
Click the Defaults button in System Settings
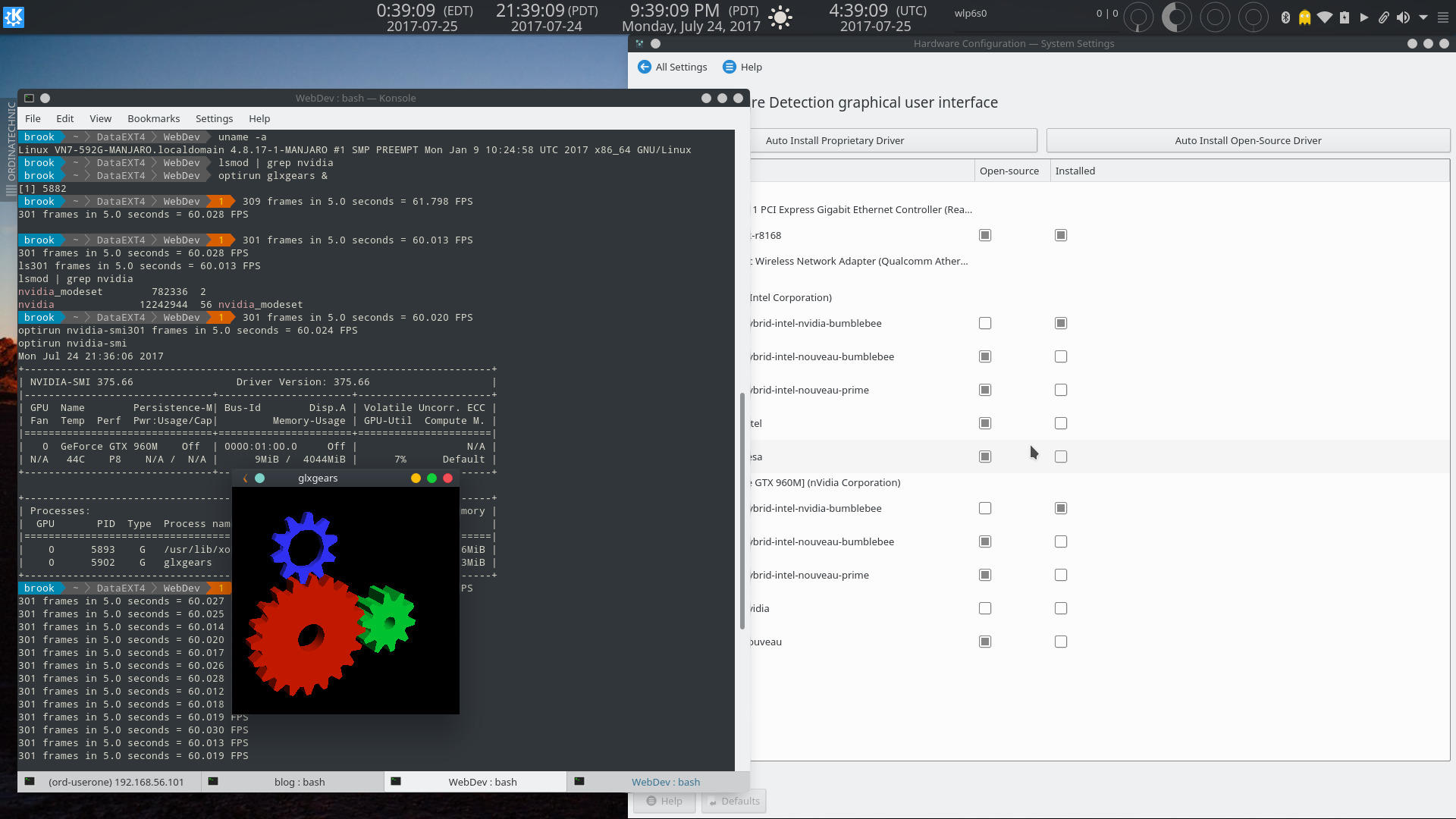733,801
